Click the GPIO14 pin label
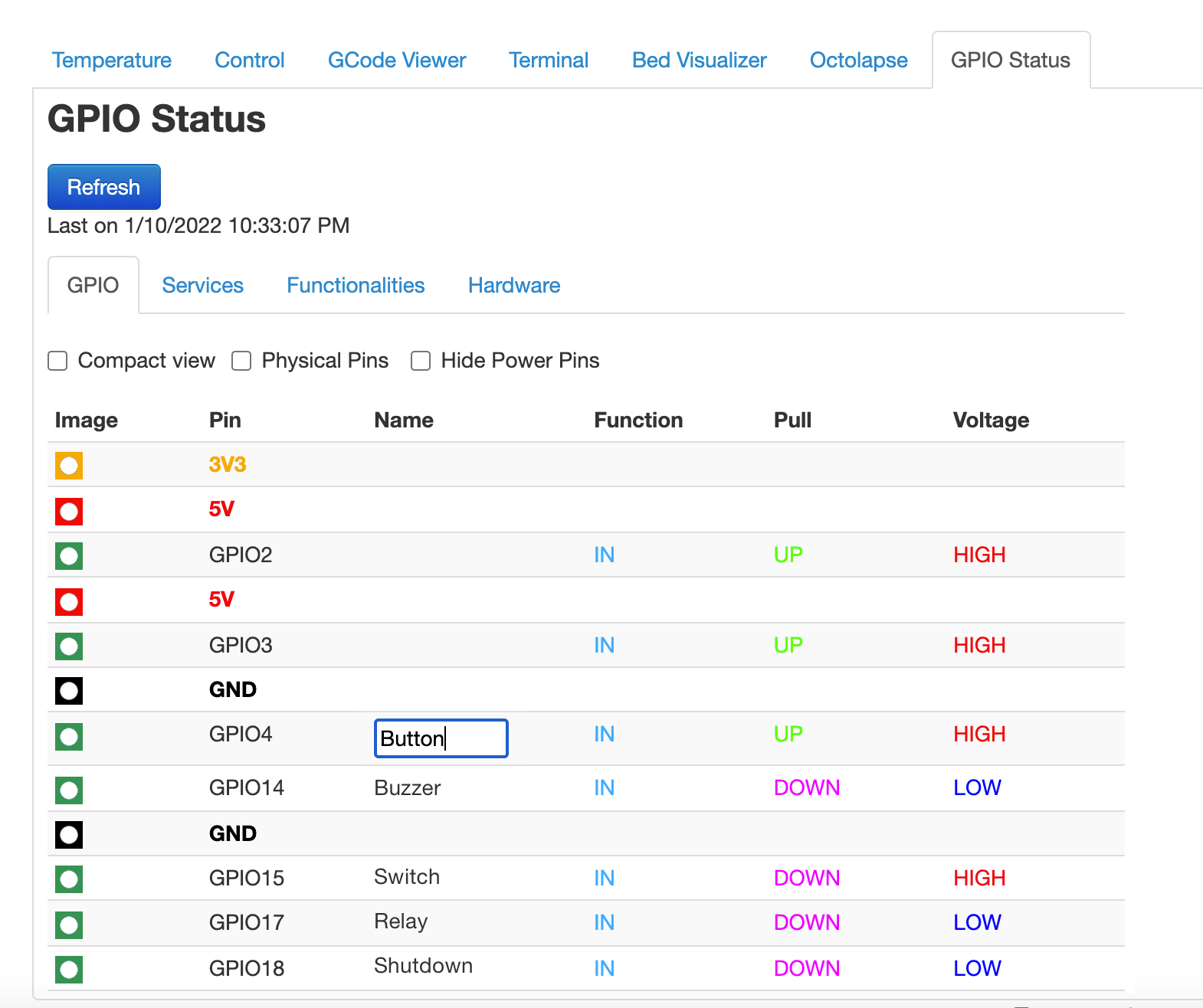 [247, 787]
